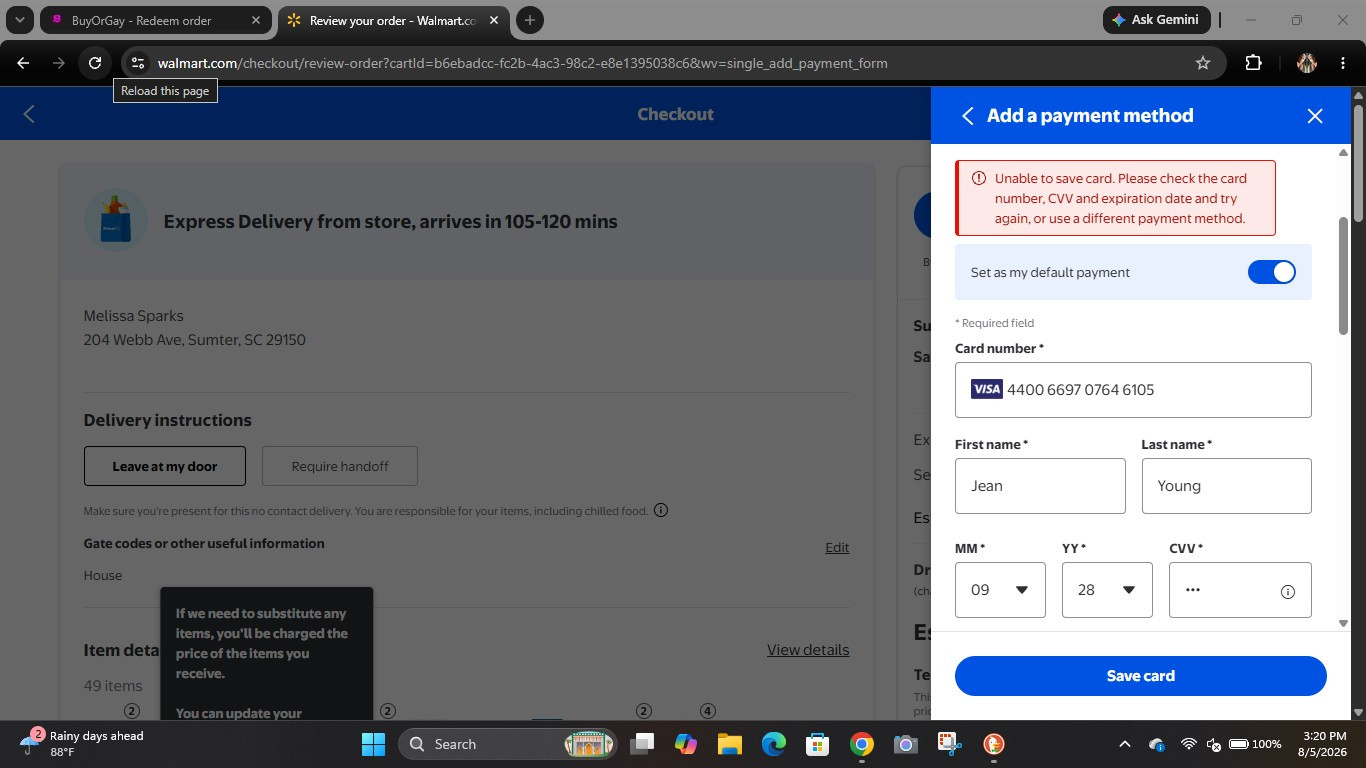Click the Walmart store delivery thumbnail
Screen dimensions: 1366x768
click(116, 220)
